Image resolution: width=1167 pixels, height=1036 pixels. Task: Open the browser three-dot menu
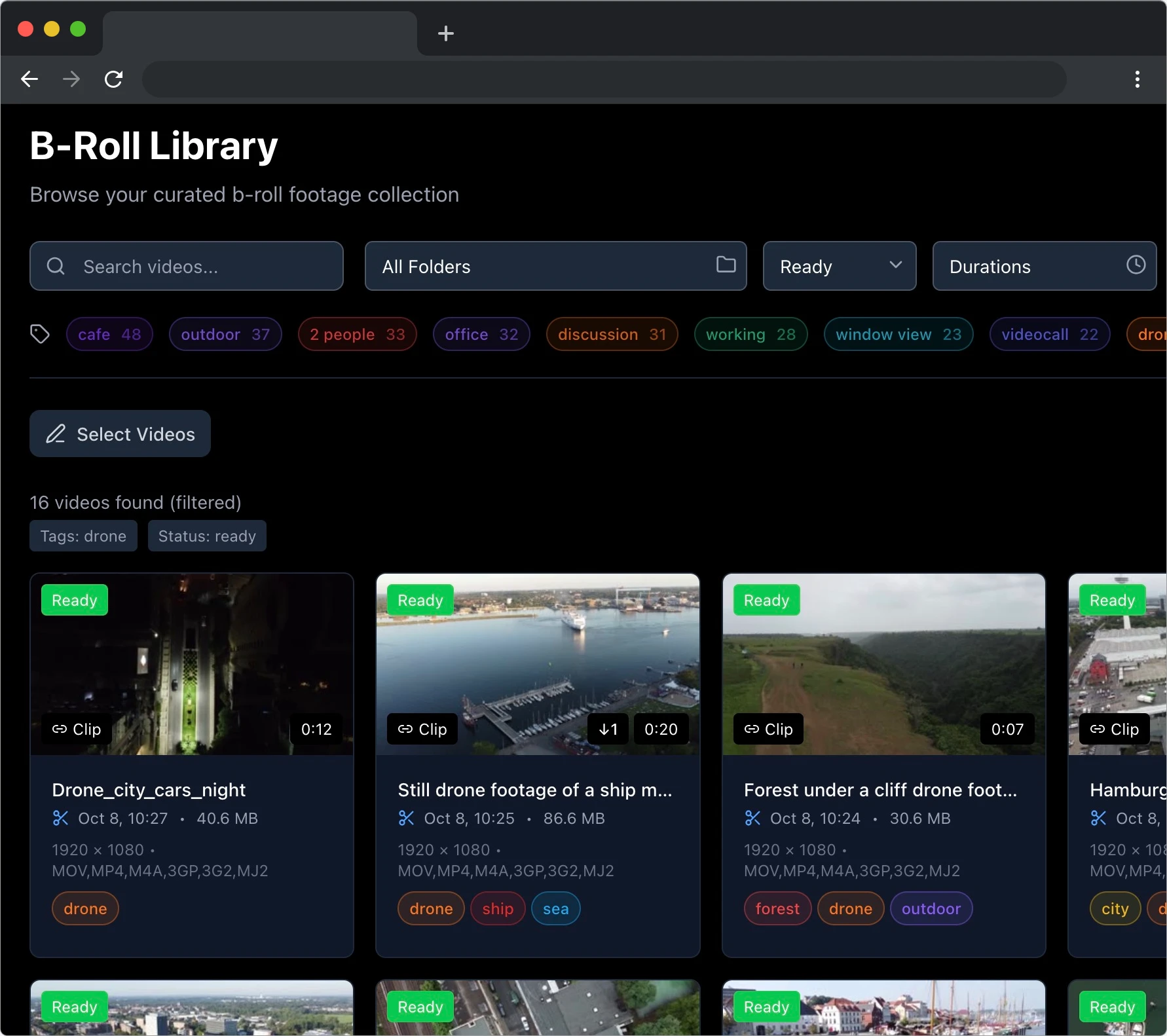click(1138, 79)
